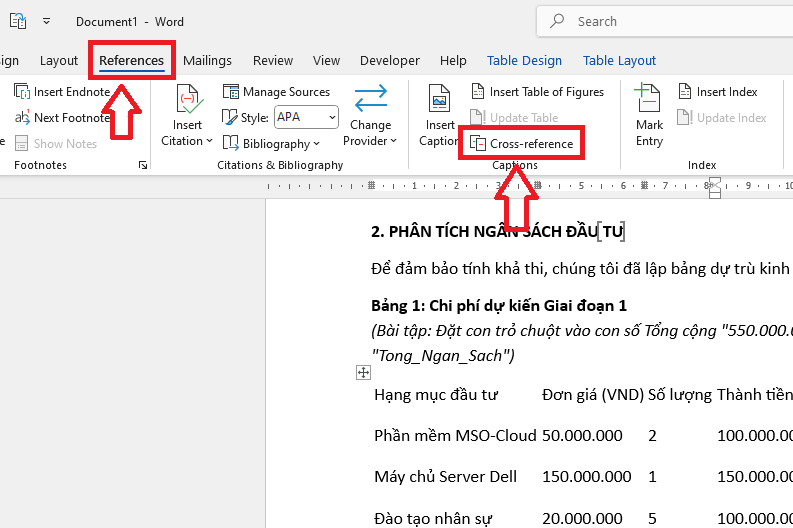Open the Developer tab
The height and width of the screenshot is (528, 793).
point(389,61)
